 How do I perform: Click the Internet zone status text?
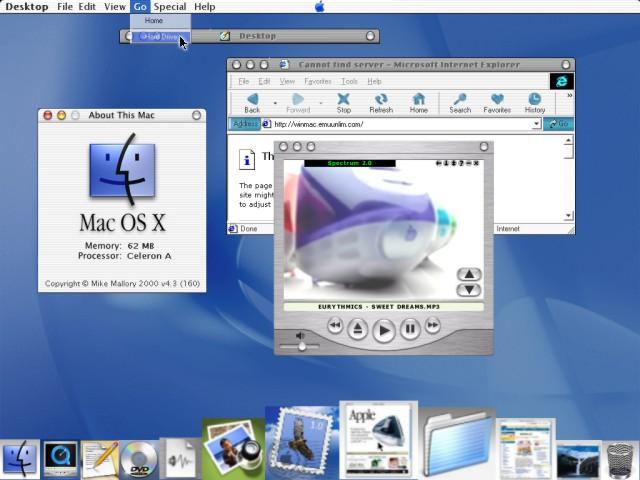[x=508, y=229]
